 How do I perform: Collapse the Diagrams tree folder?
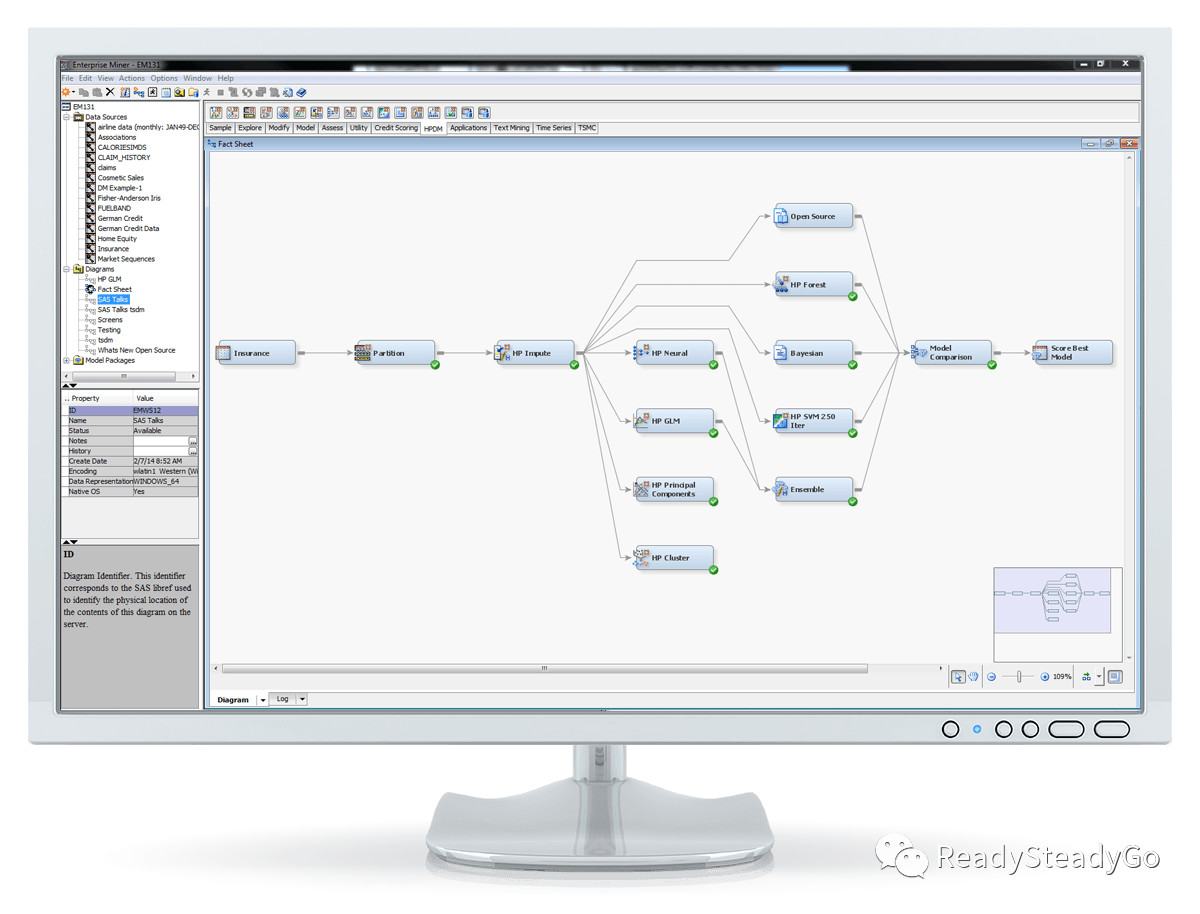click(67, 269)
